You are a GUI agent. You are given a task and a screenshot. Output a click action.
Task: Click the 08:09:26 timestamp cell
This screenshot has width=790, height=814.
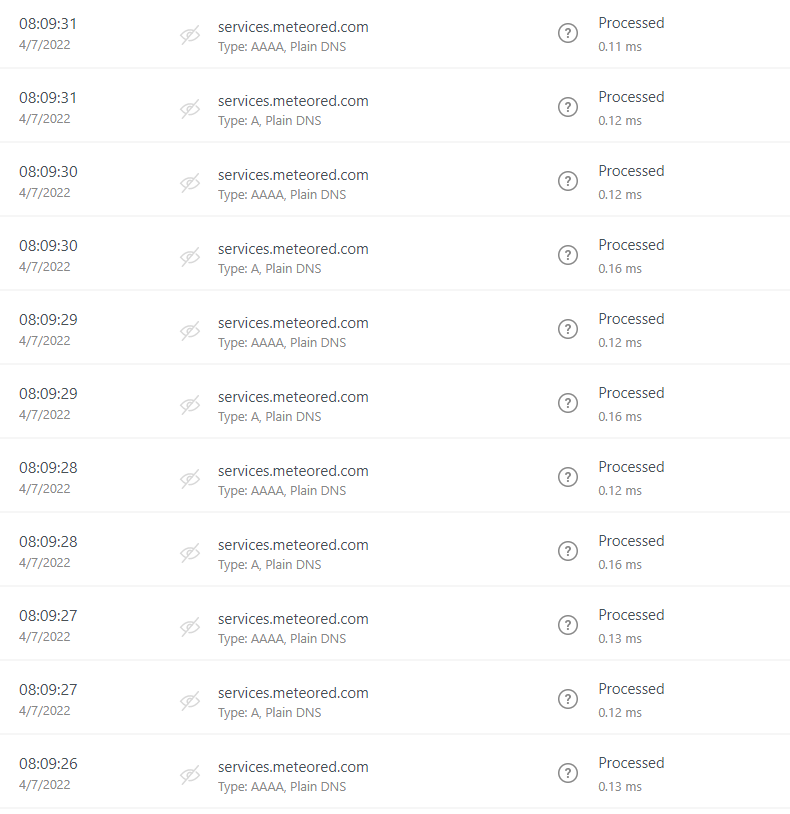48,764
